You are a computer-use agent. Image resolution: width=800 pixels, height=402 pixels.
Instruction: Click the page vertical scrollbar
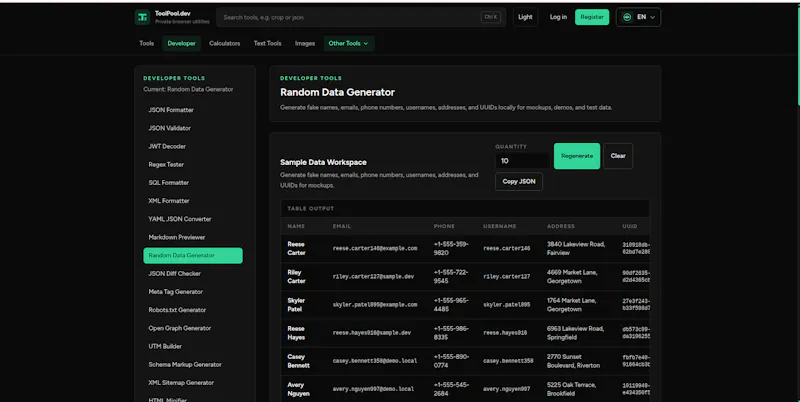pos(797,54)
